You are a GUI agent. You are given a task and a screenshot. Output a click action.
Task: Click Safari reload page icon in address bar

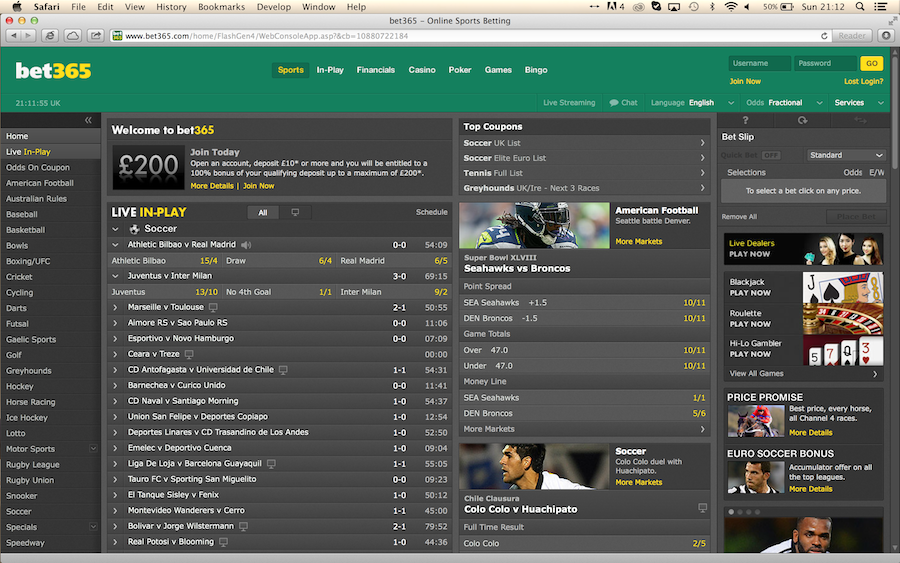coord(824,36)
